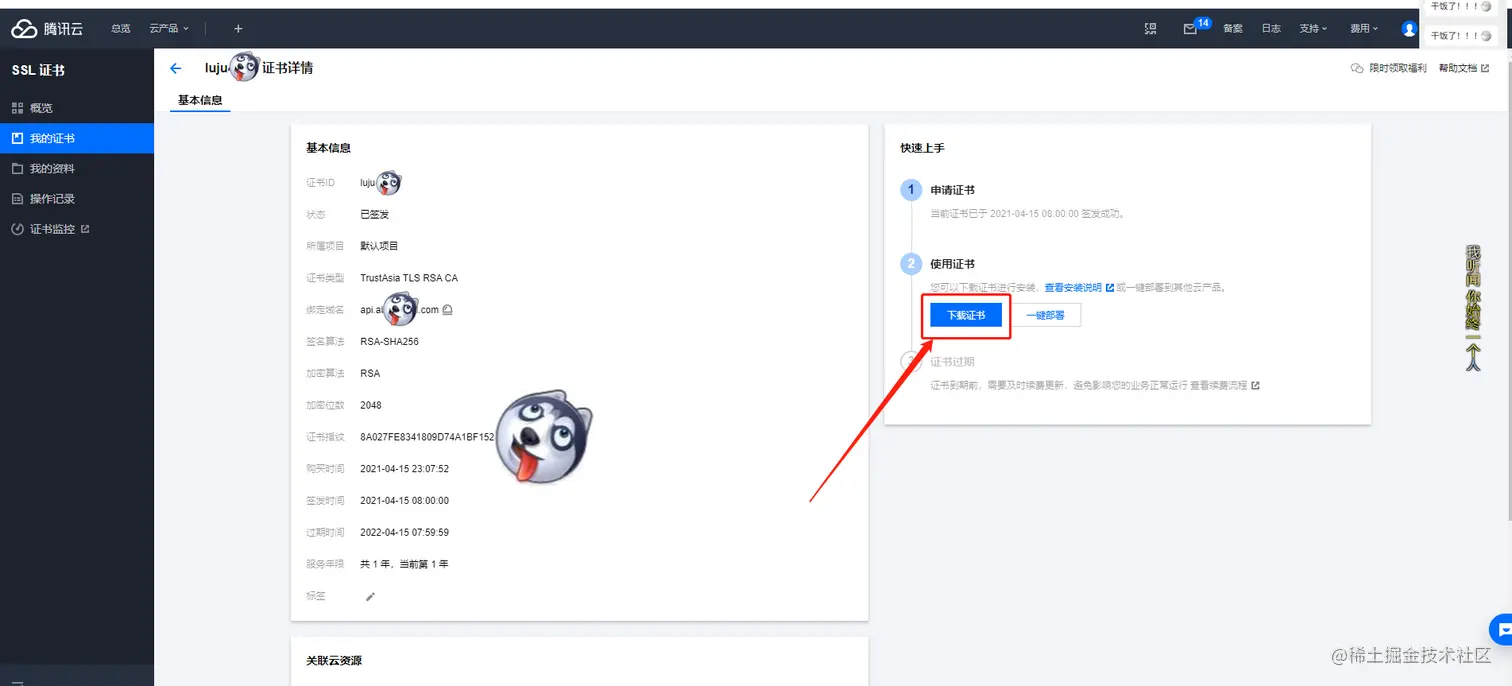Click the 操作记录 list icon
Image resolution: width=1512 pixels, height=686 pixels.
(17, 198)
